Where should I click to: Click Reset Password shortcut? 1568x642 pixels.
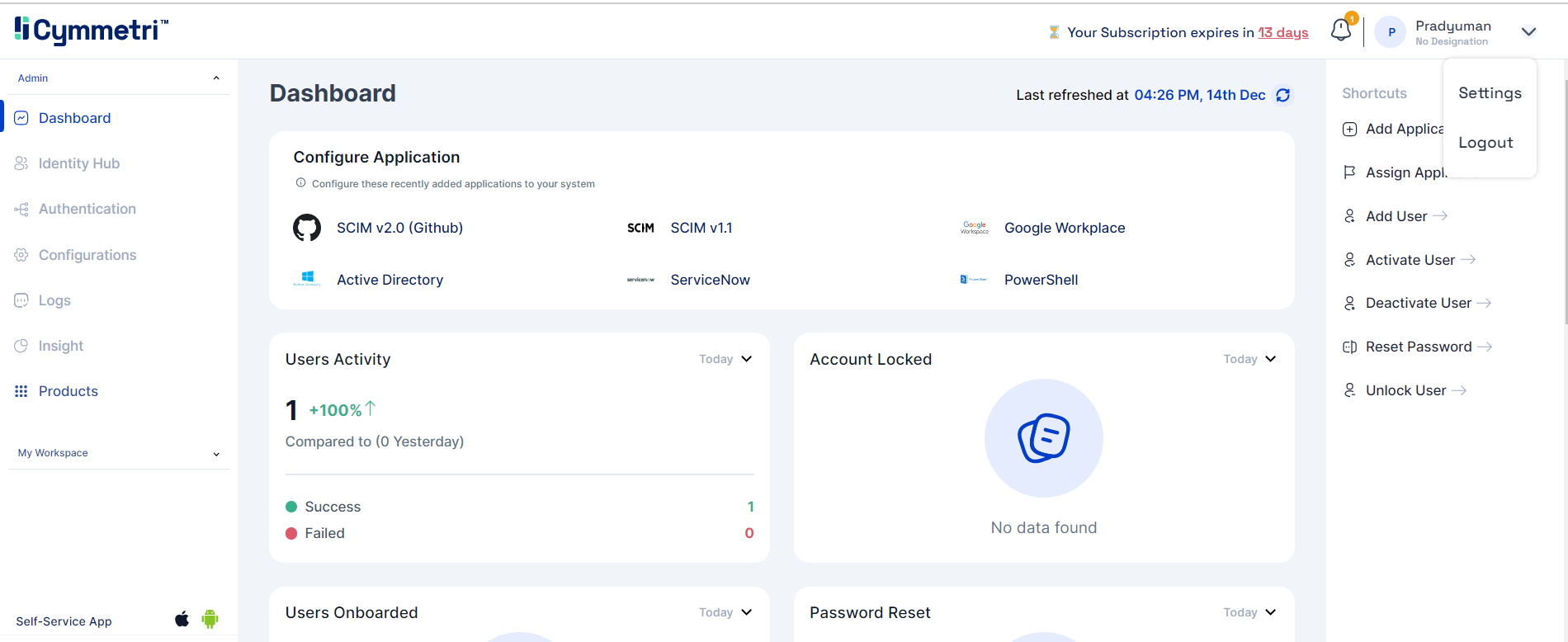pos(1418,347)
